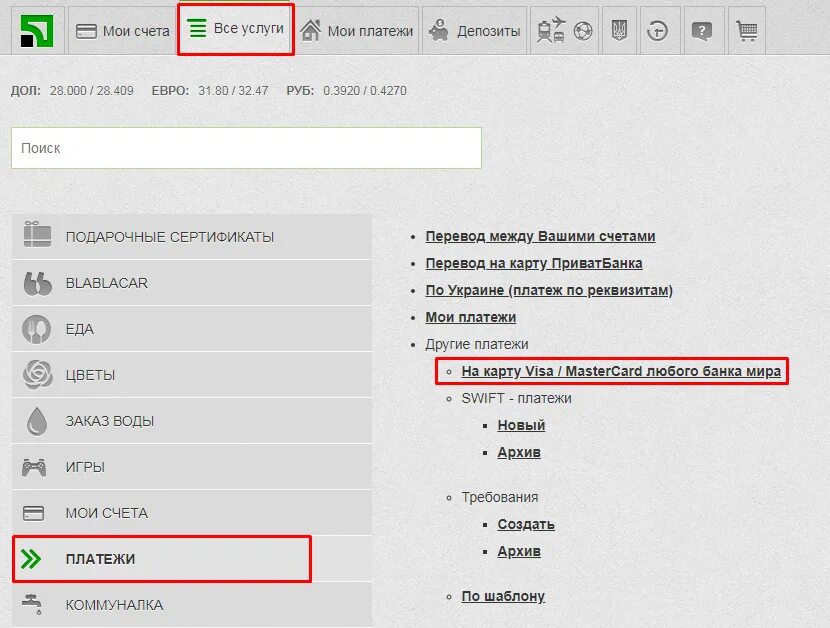Click the train and plane tickets icon
This screenshot has width=830, height=628.
[x=551, y=30]
